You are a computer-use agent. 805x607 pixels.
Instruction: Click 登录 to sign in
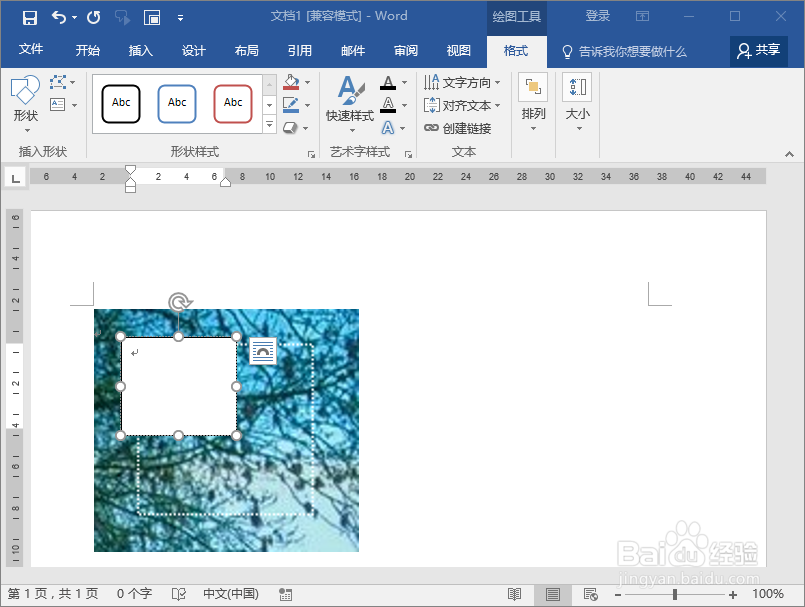tap(597, 15)
